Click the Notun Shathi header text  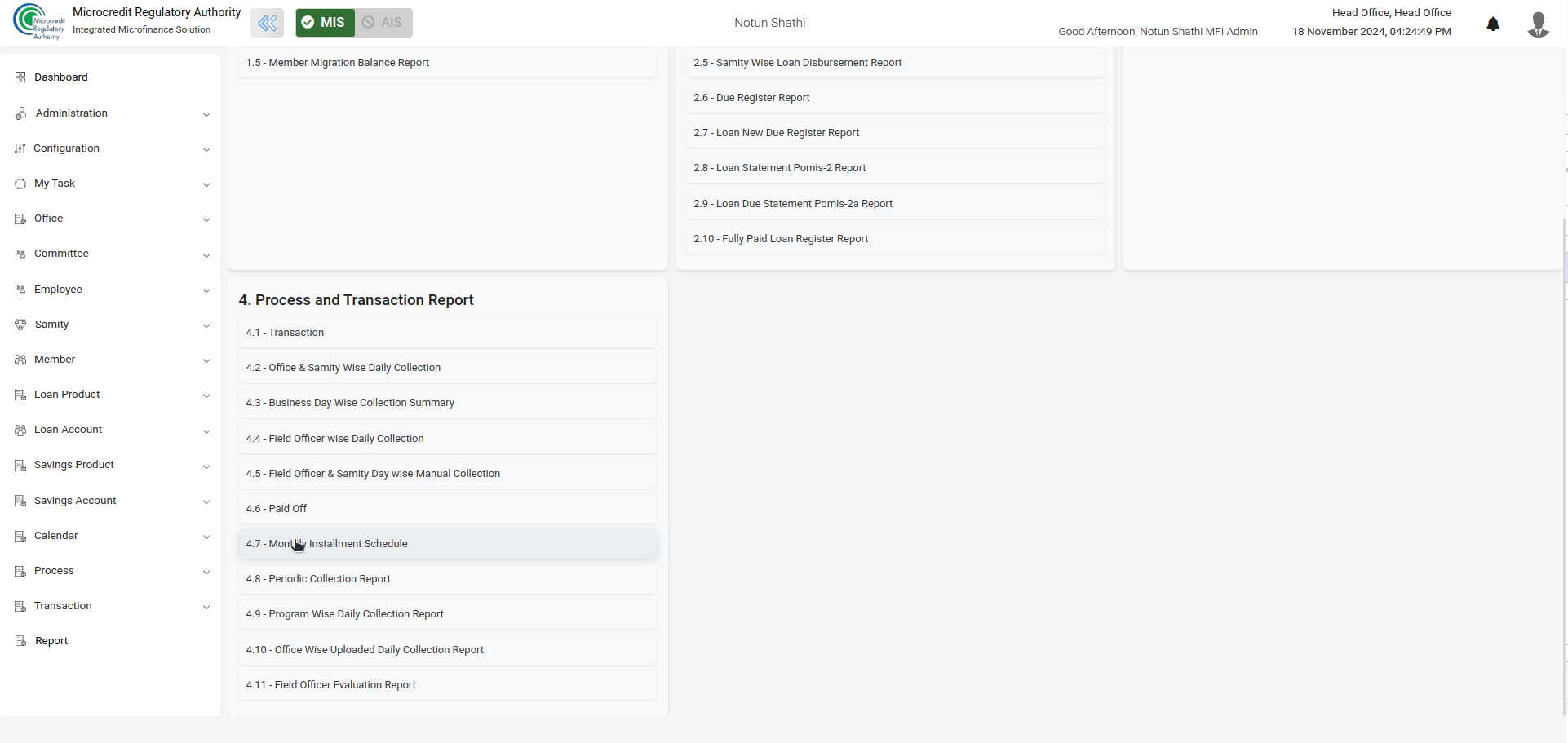[x=769, y=23]
